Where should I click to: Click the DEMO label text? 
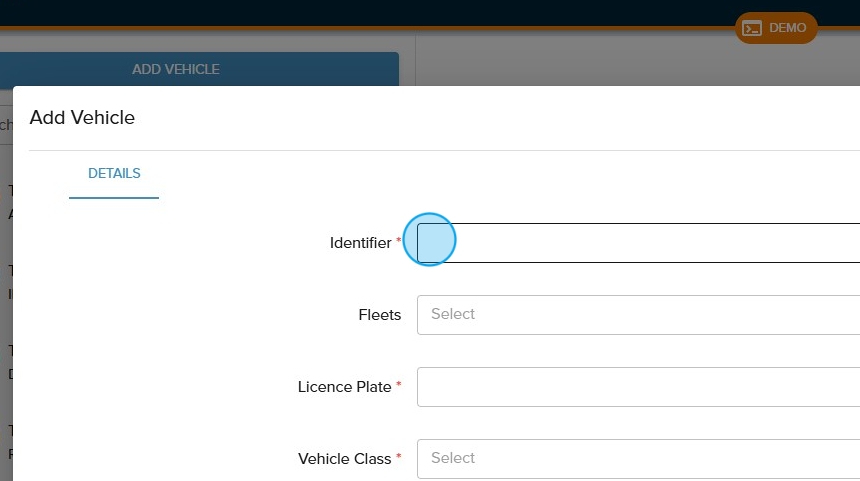click(787, 28)
